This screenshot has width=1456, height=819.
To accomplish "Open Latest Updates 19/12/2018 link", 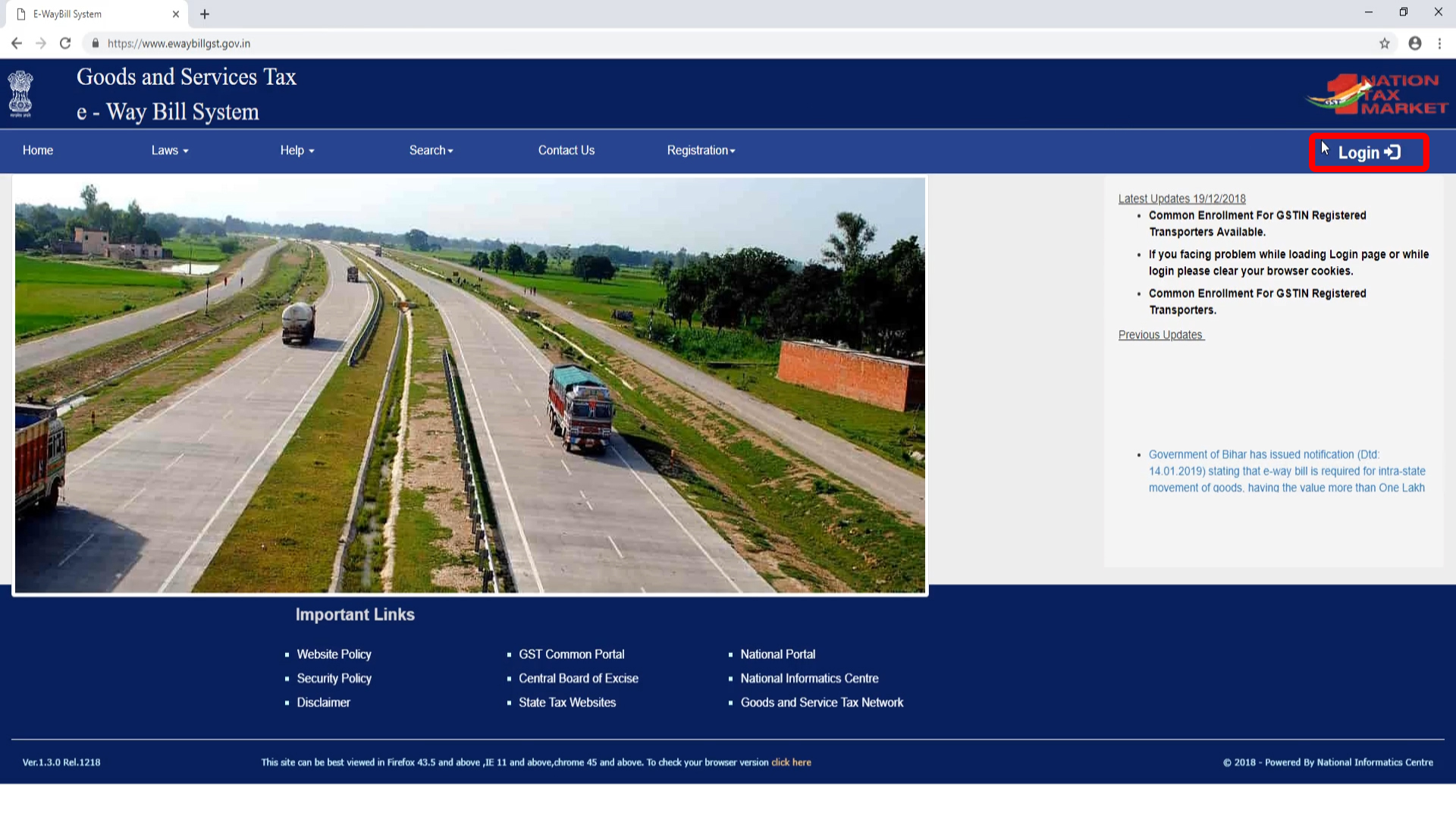I will (1182, 199).
